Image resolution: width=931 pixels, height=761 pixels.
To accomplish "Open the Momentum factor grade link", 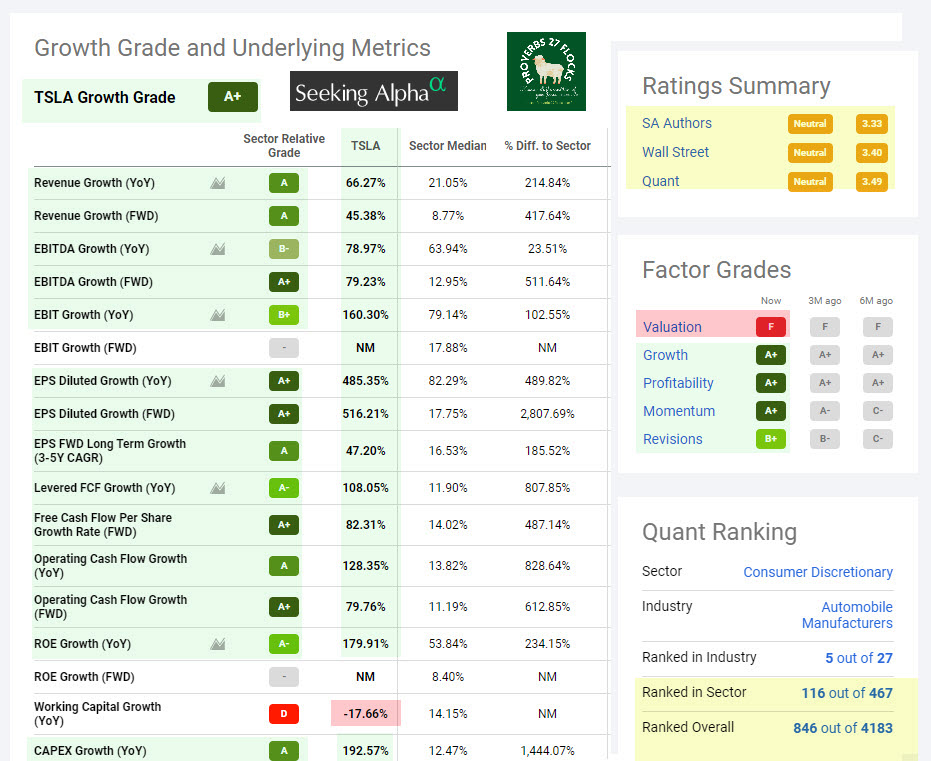I will tap(679, 411).
